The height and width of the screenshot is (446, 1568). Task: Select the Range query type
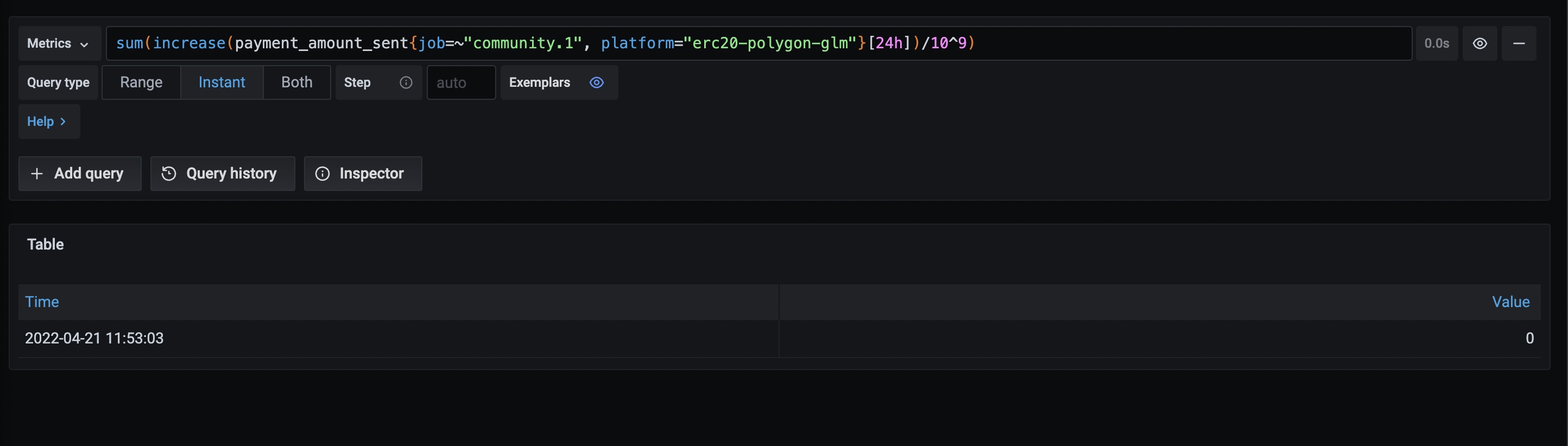pyautogui.click(x=141, y=82)
